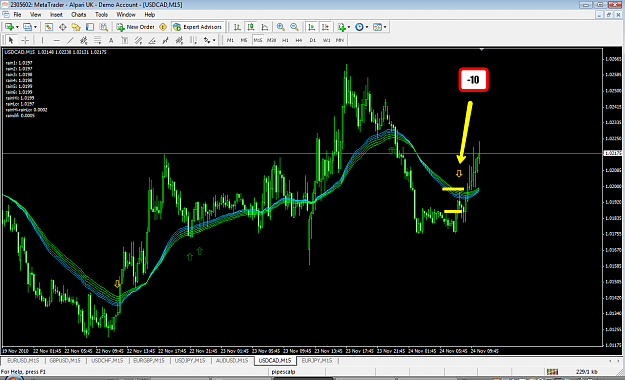Expand the New Chart dropdown arrow
Image resolution: width=625 pixels, height=380 pixels.
[x=17, y=27]
